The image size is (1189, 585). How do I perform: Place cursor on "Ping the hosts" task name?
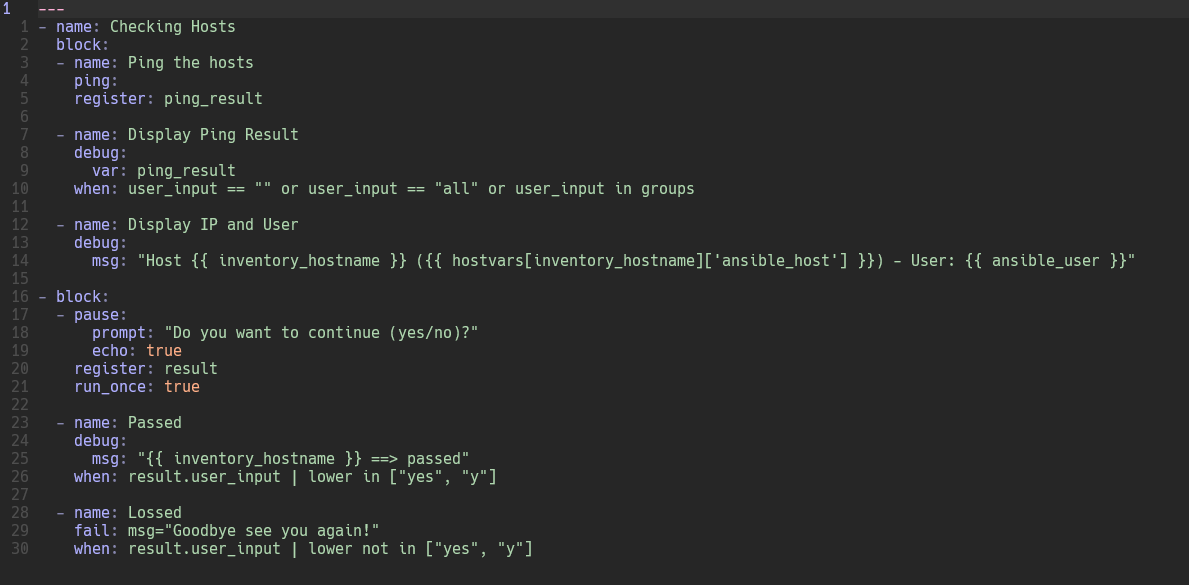coord(190,63)
